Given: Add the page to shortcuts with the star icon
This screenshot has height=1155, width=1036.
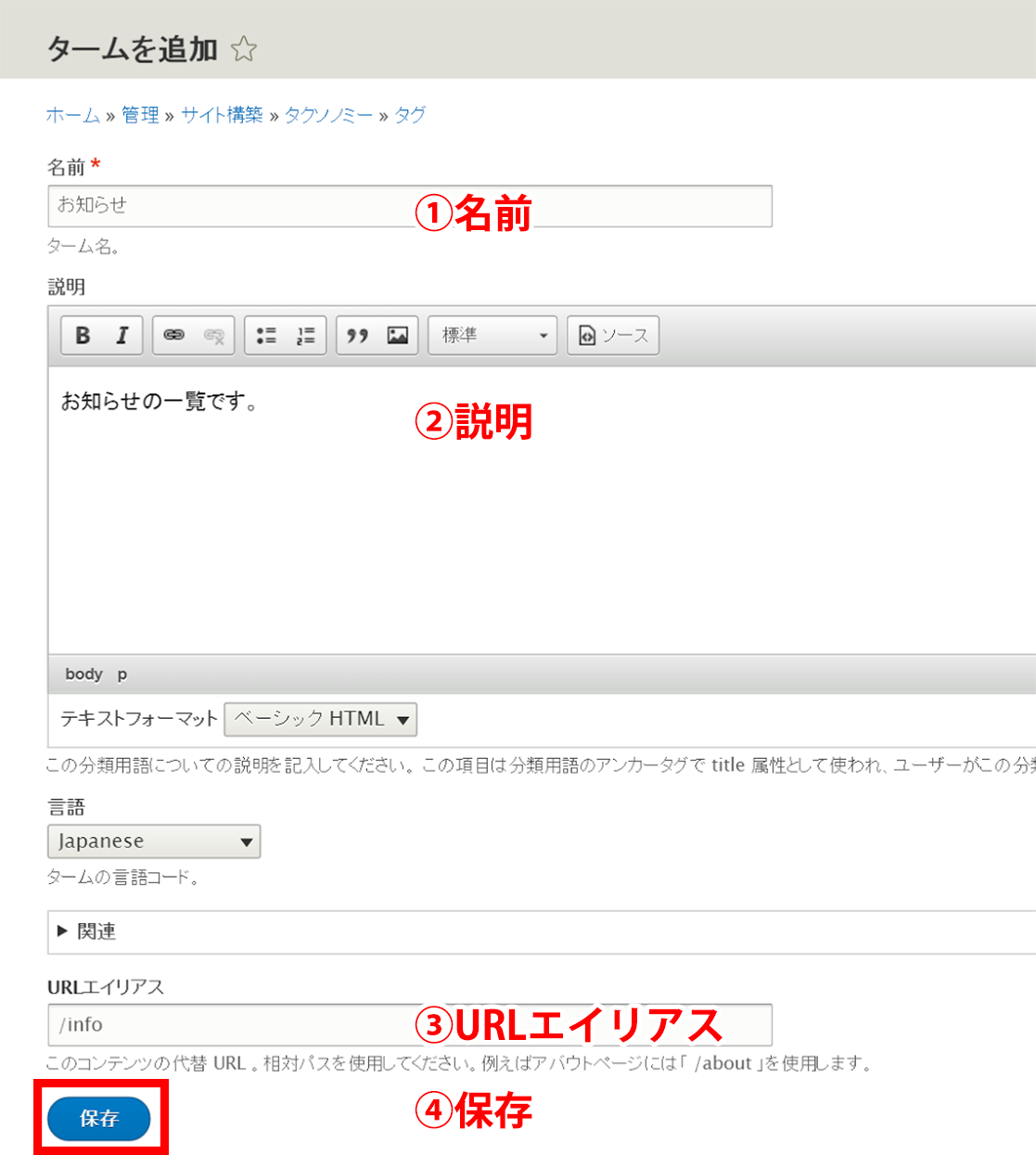Looking at the screenshot, I should [x=244, y=48].
